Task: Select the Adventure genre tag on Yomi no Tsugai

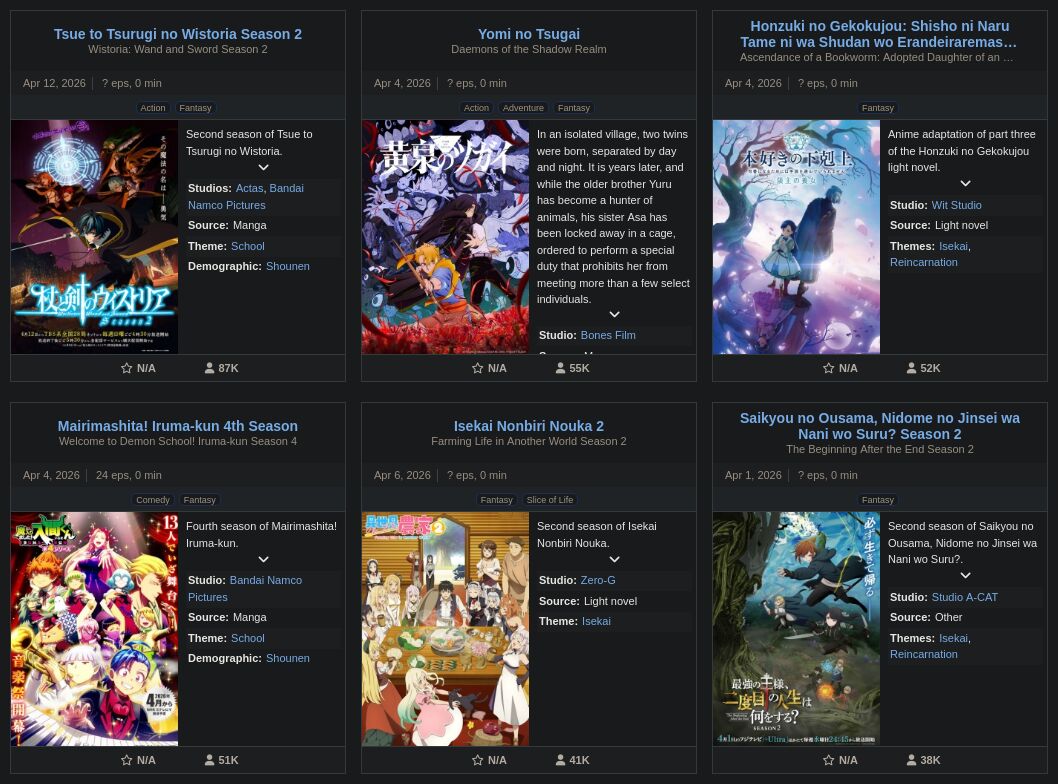Action: click(x=523, y=108)
